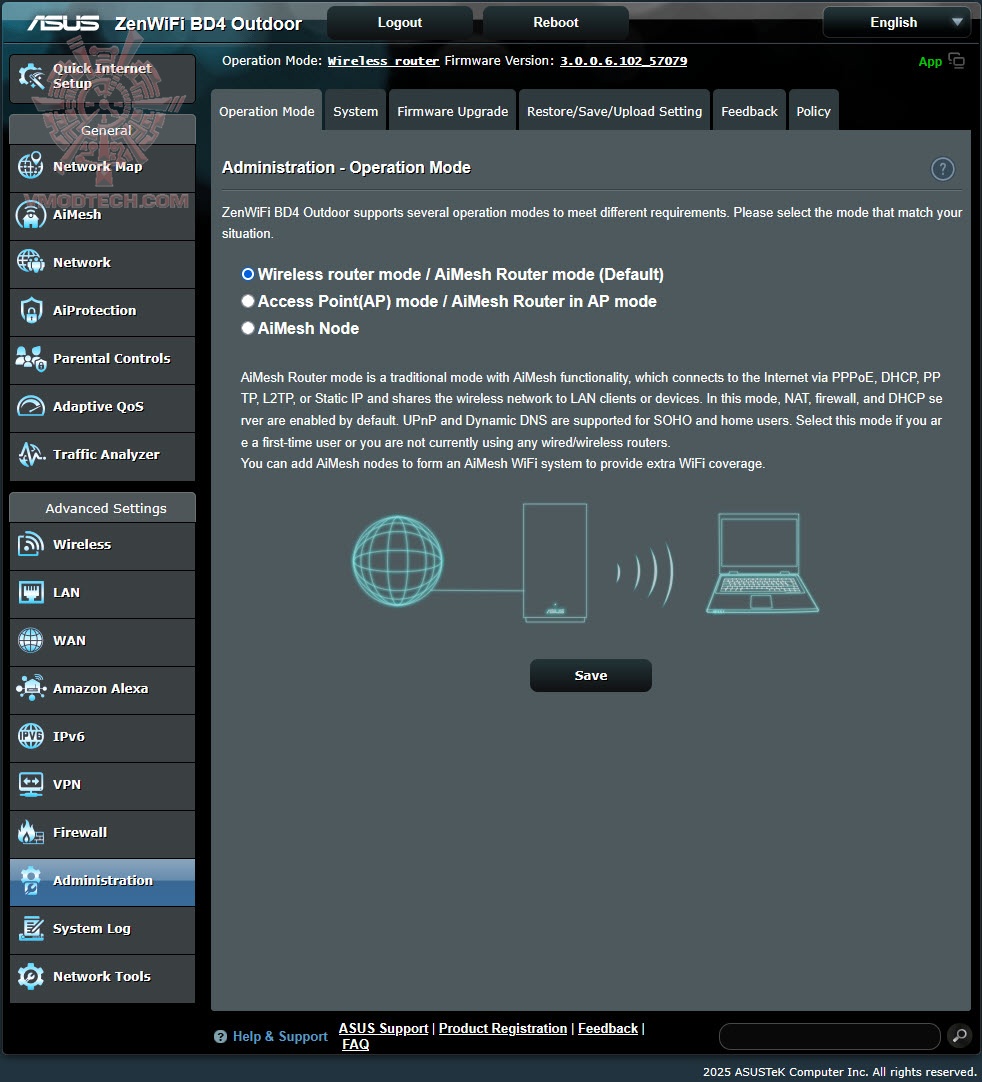982x1082 pixels.
Task: Click the Administration gear icon
Action: coord(30,881)
